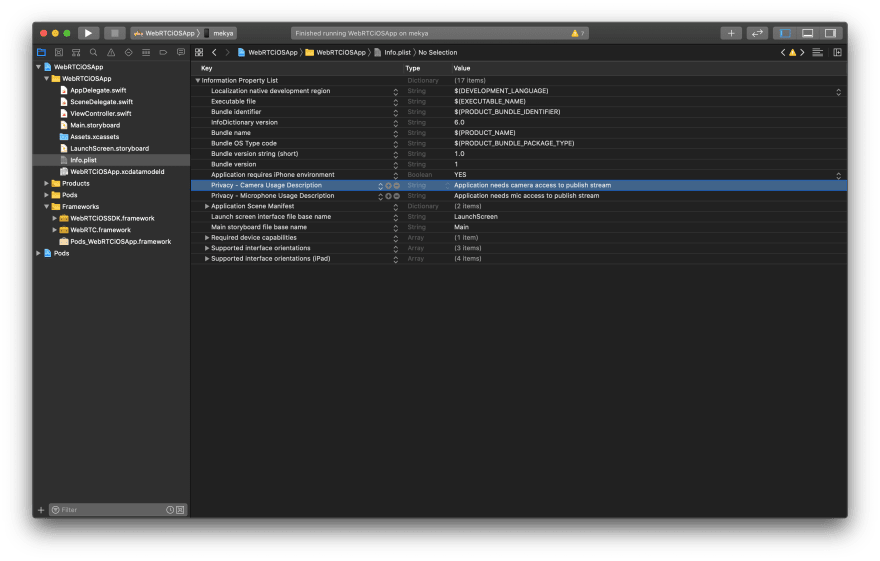880x561 pixels.
Task: Add row after Camera Usage Description
Action: 388,186
